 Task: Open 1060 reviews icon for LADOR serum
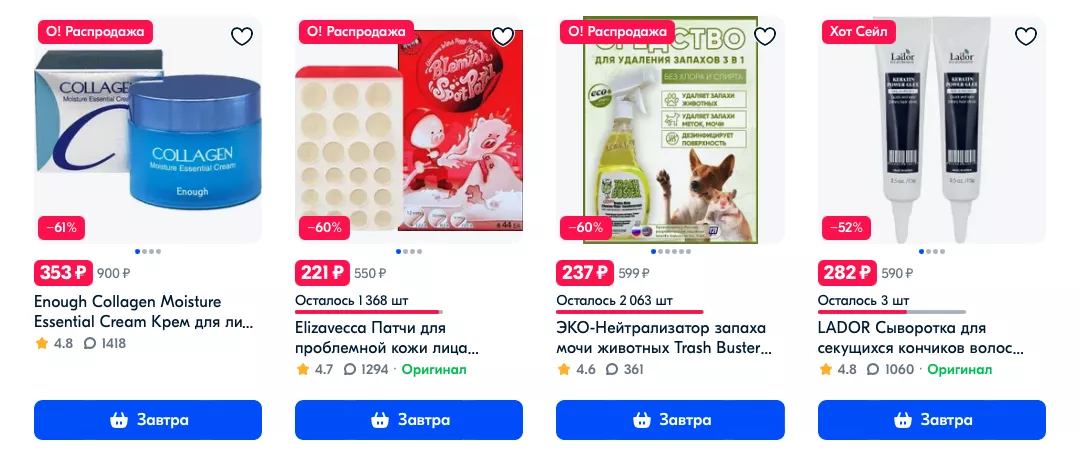(x=873, y=369)
